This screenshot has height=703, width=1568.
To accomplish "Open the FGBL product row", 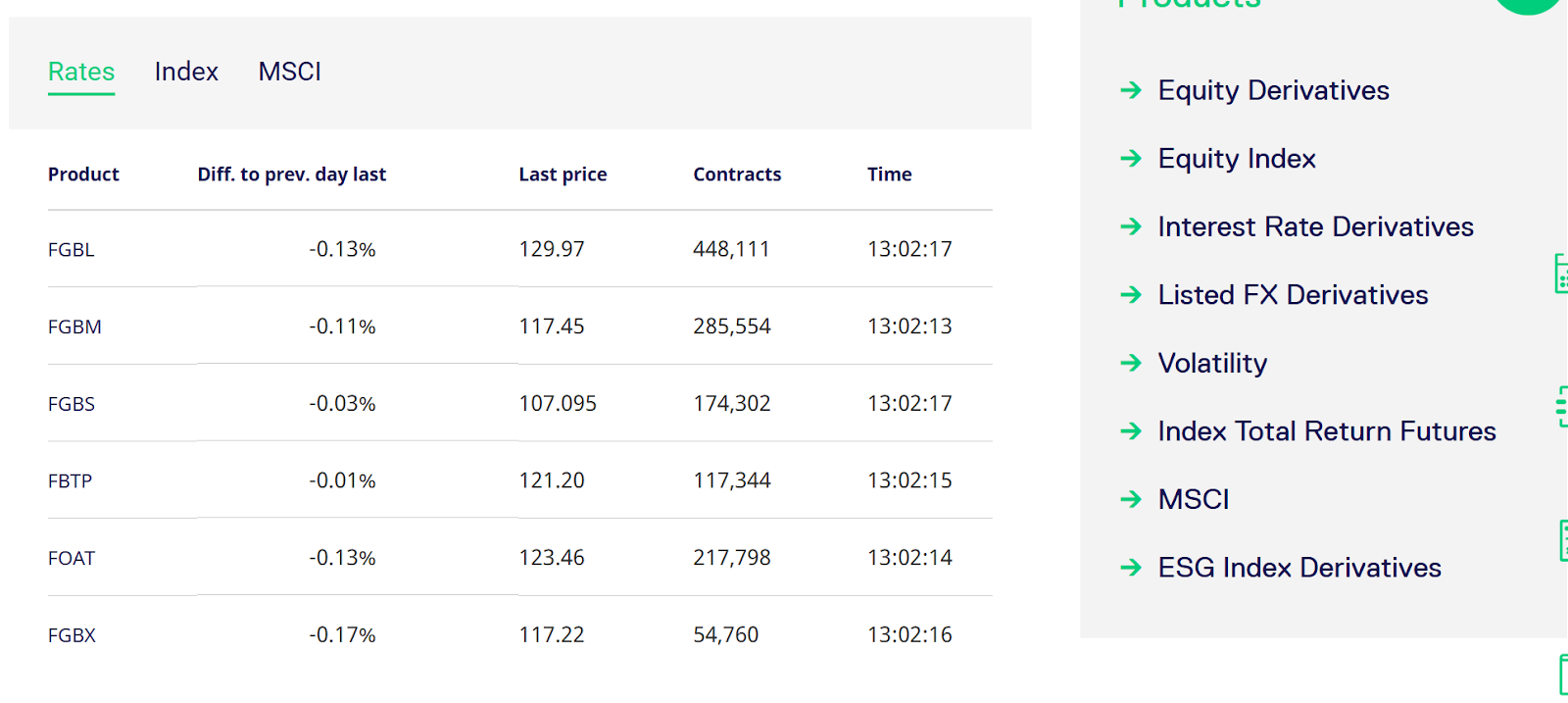I will 72,250.
